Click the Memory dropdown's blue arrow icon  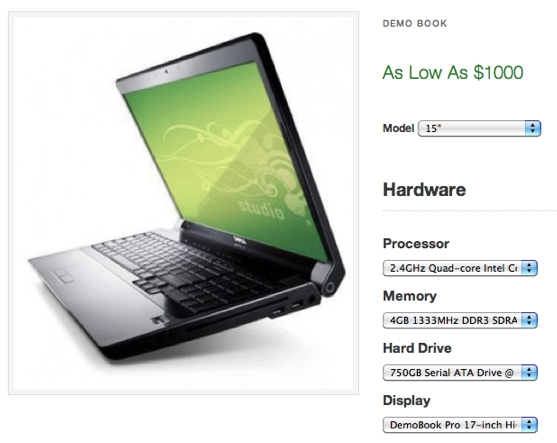[x=529, y=320]
